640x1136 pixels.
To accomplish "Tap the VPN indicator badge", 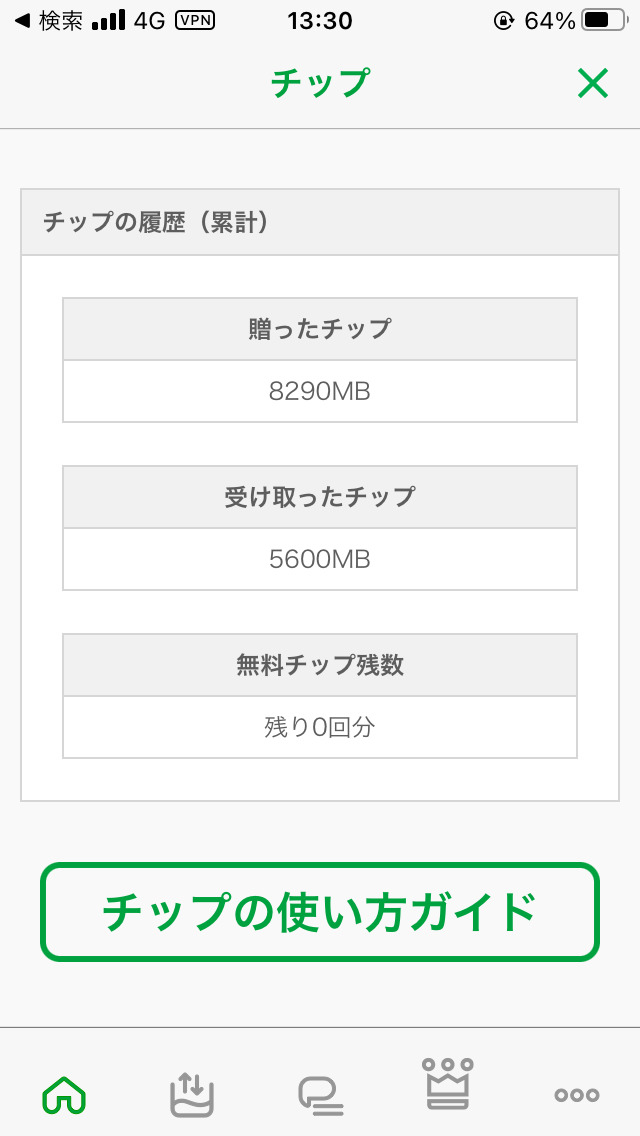I will pos(194,21).
